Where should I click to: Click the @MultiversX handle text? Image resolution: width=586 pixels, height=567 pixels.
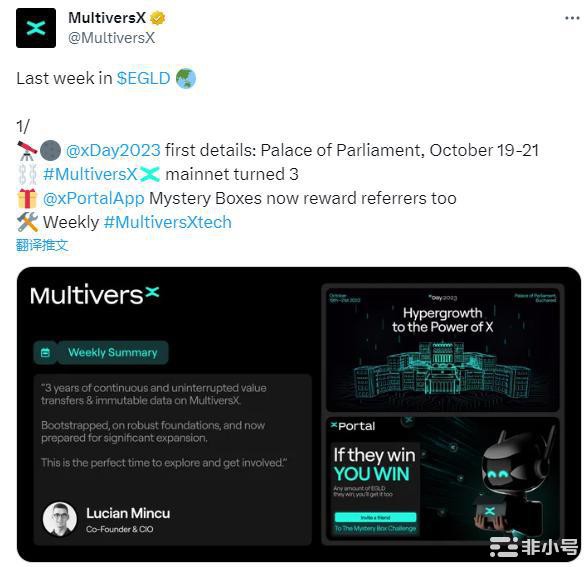(111, 38)
